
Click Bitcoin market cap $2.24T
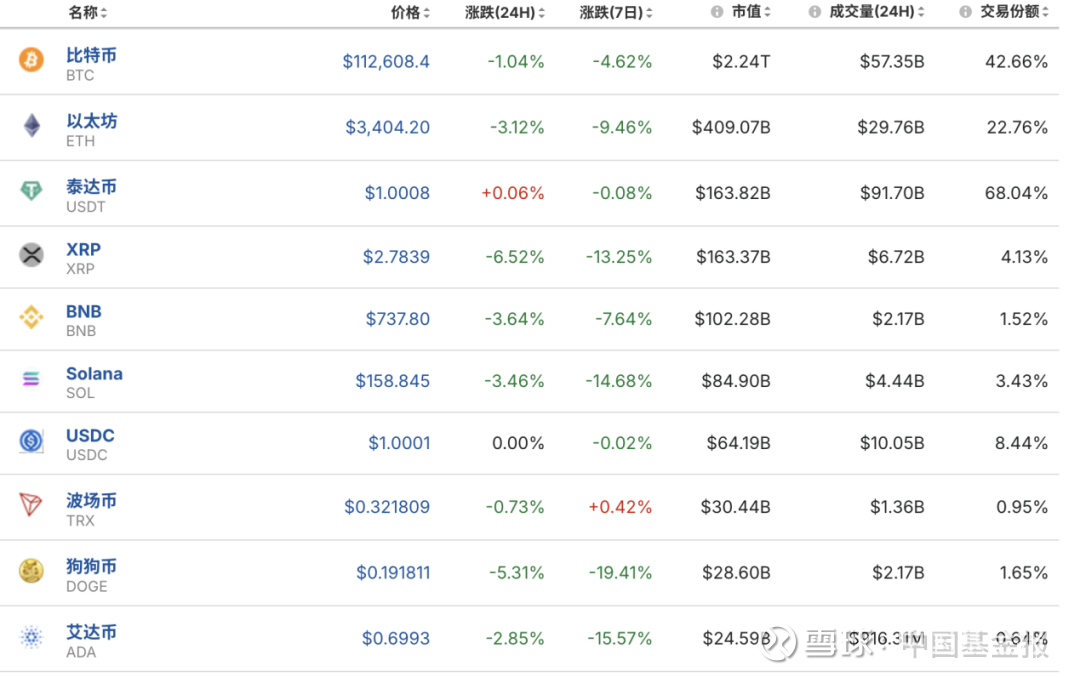741,62
